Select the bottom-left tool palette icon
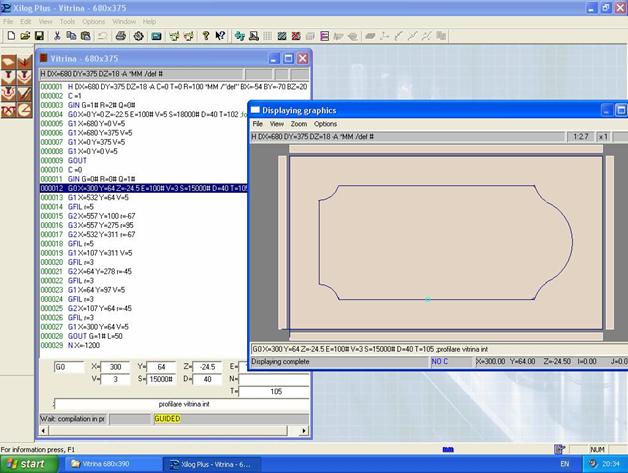This screenshot has height=473, width=628. click(x=9, y=110)
